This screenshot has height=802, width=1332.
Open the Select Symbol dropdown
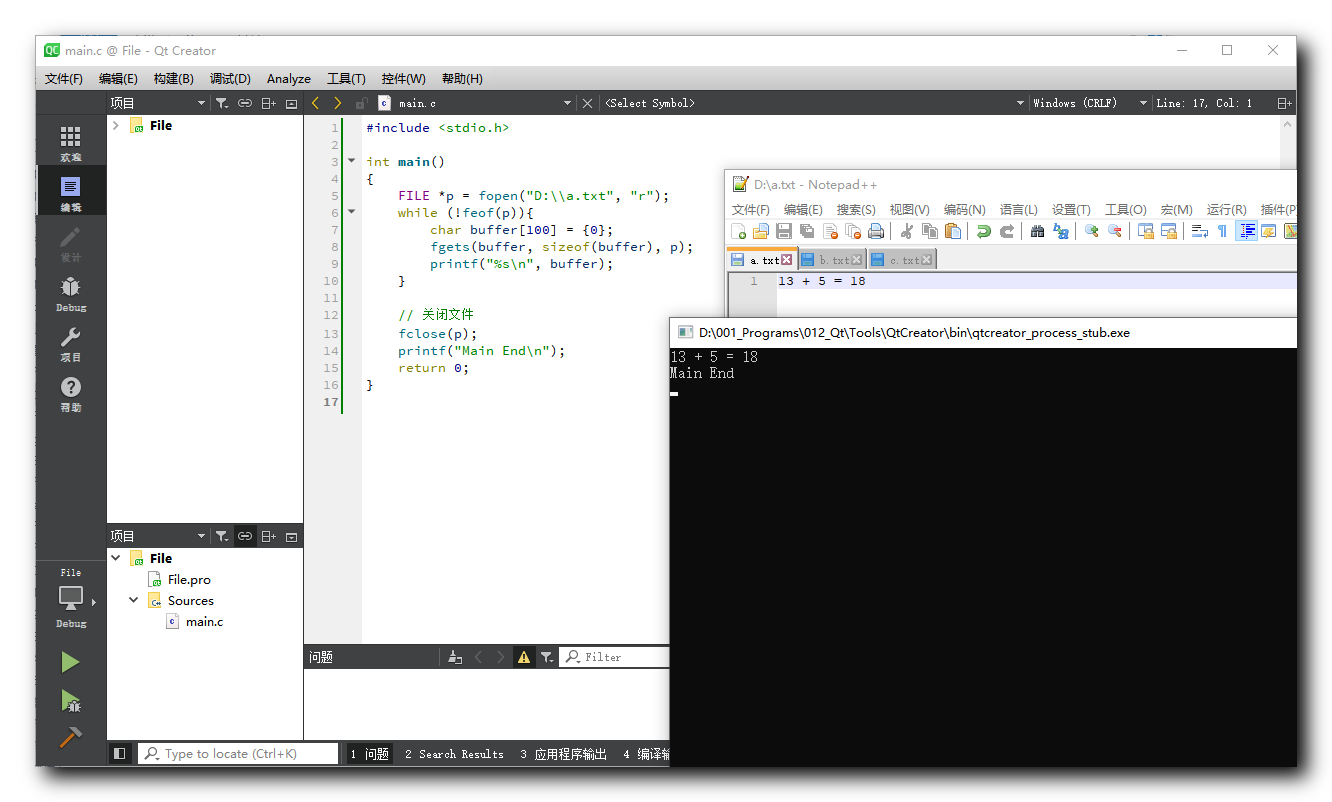pos(1020,103)
